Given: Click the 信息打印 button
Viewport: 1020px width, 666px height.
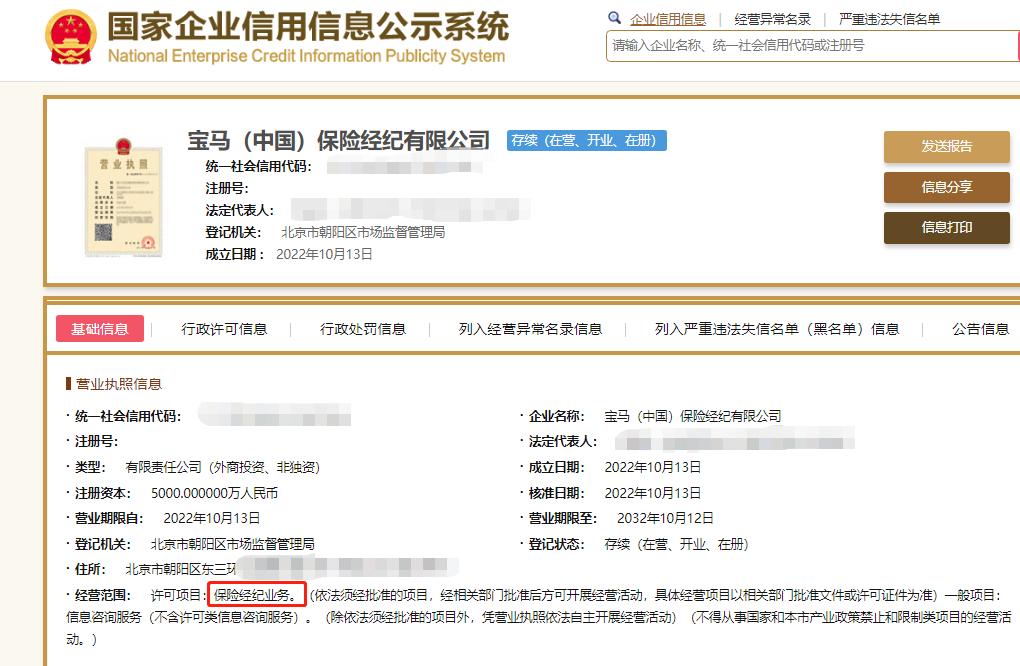Looking at the screenshot, I should pyautogui.click(x=945, y=228).
